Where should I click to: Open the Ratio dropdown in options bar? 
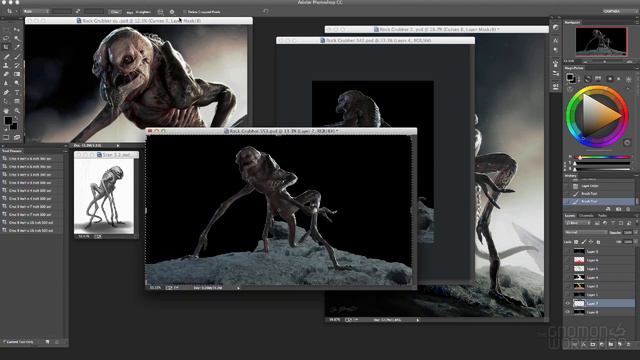(36, 11)
